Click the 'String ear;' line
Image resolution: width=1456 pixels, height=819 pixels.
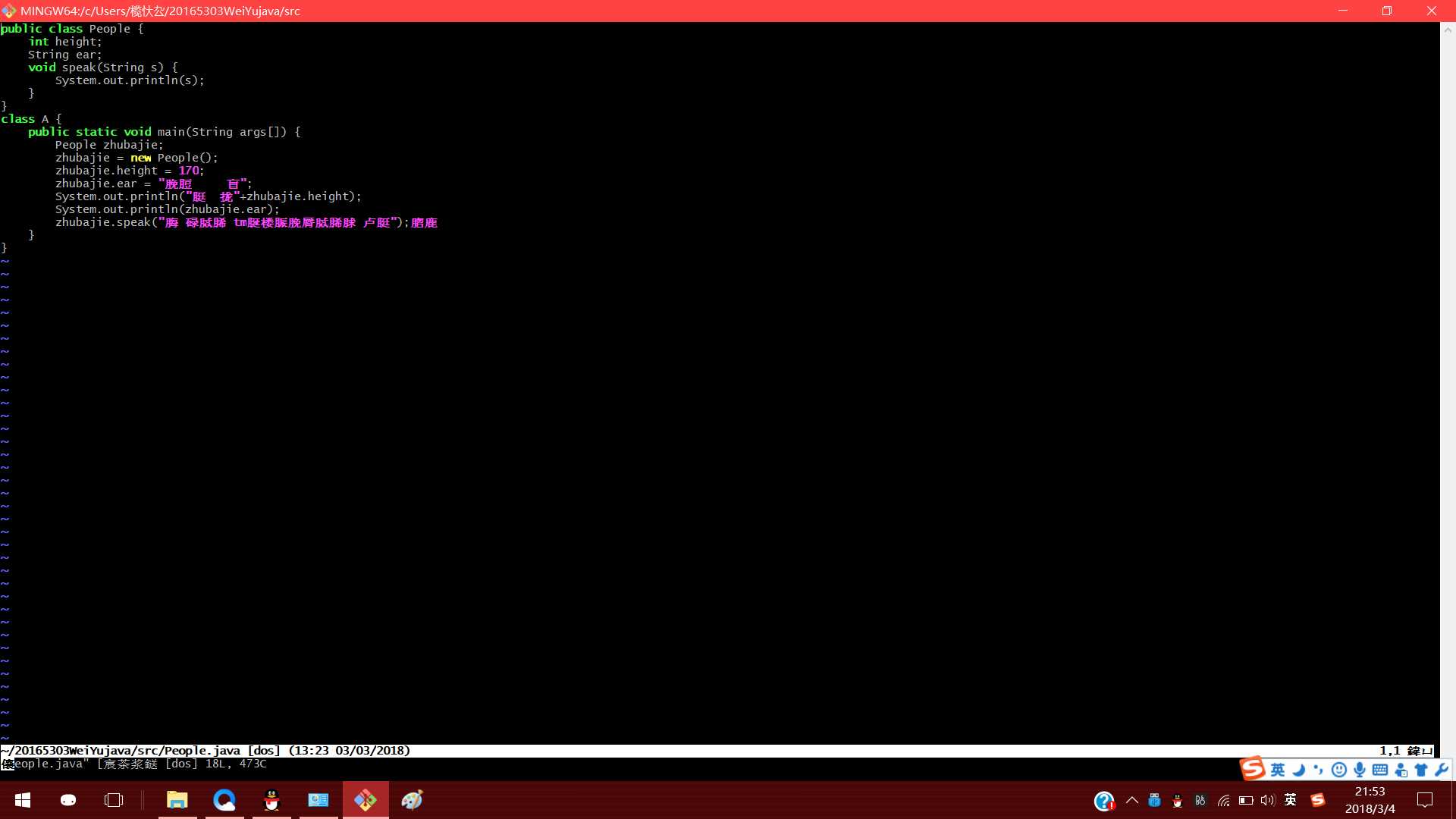pos(65,55)
